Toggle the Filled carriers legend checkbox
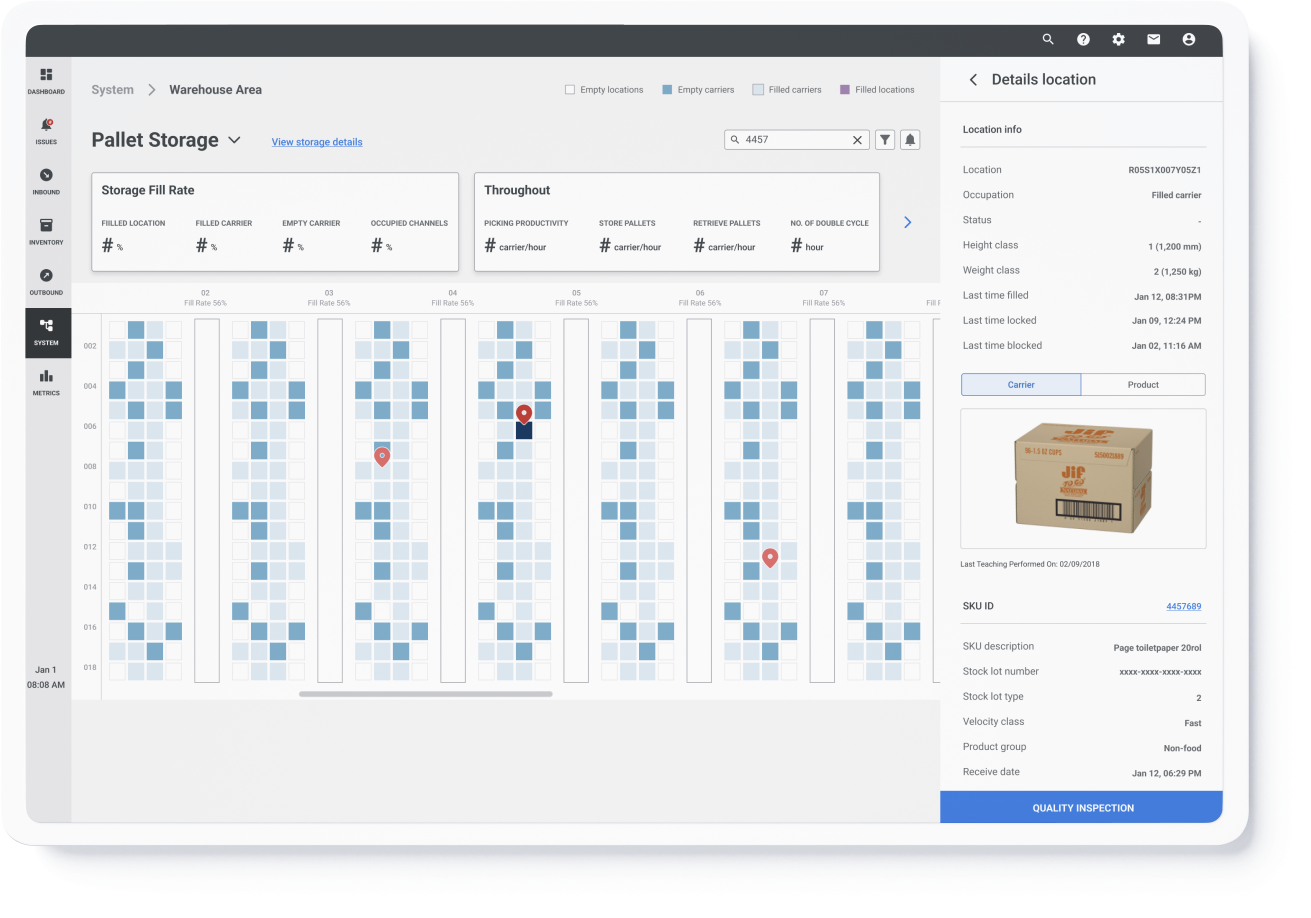Screen dimensions: 1311x918 point(758,90)
